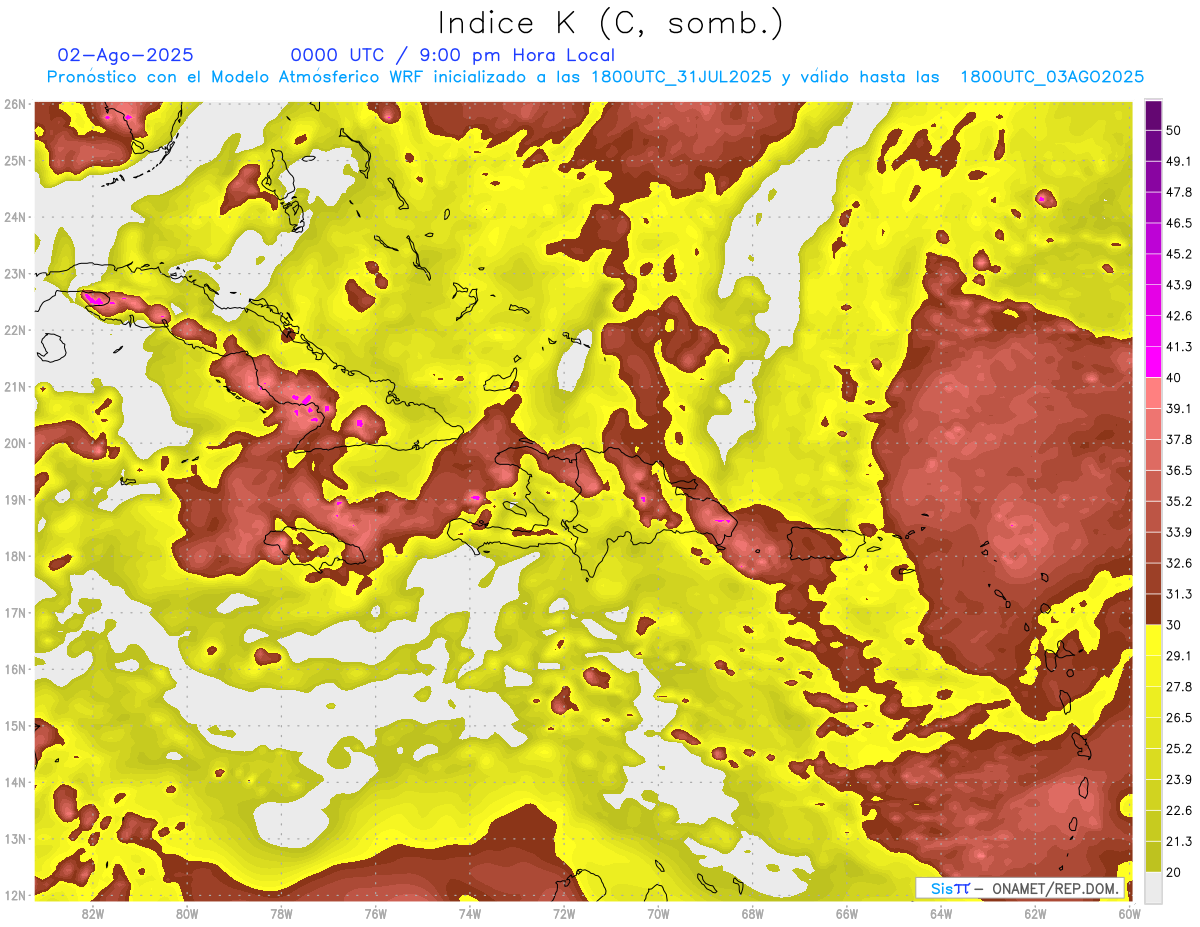1200x927 pixels.
Task: Click the date text '02-Ago-2025'
Action: click(x=126, y=55)
